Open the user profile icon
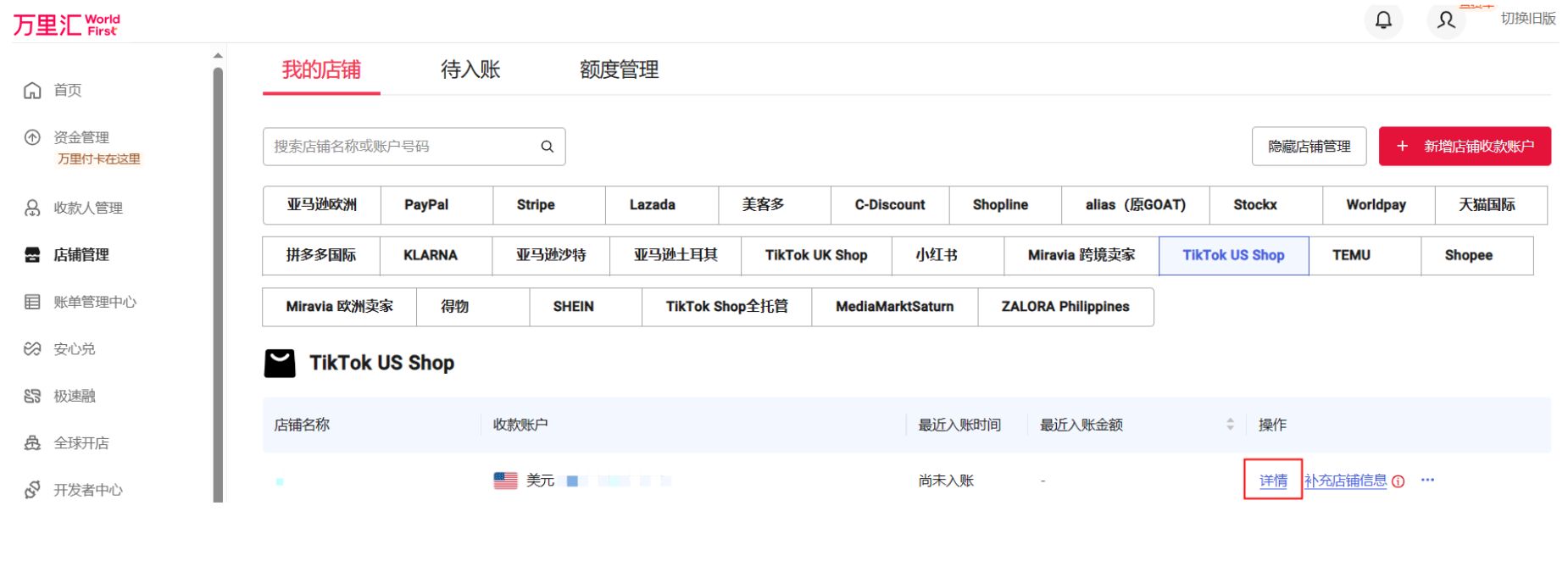This screenshot has width=1568, height=567. pyautogui.click(x=1446, y=19)
